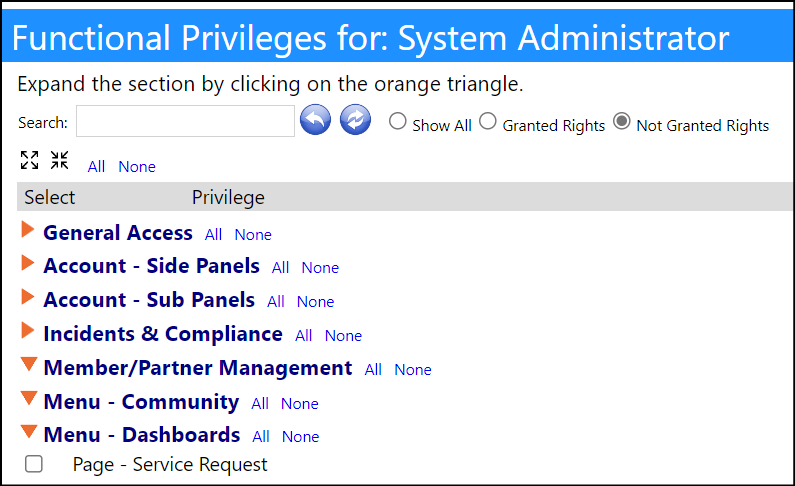Viewport: 795px width, 486px height.
Task: Select the Not Granted Rights radio button
Action: tap(622, 121)
